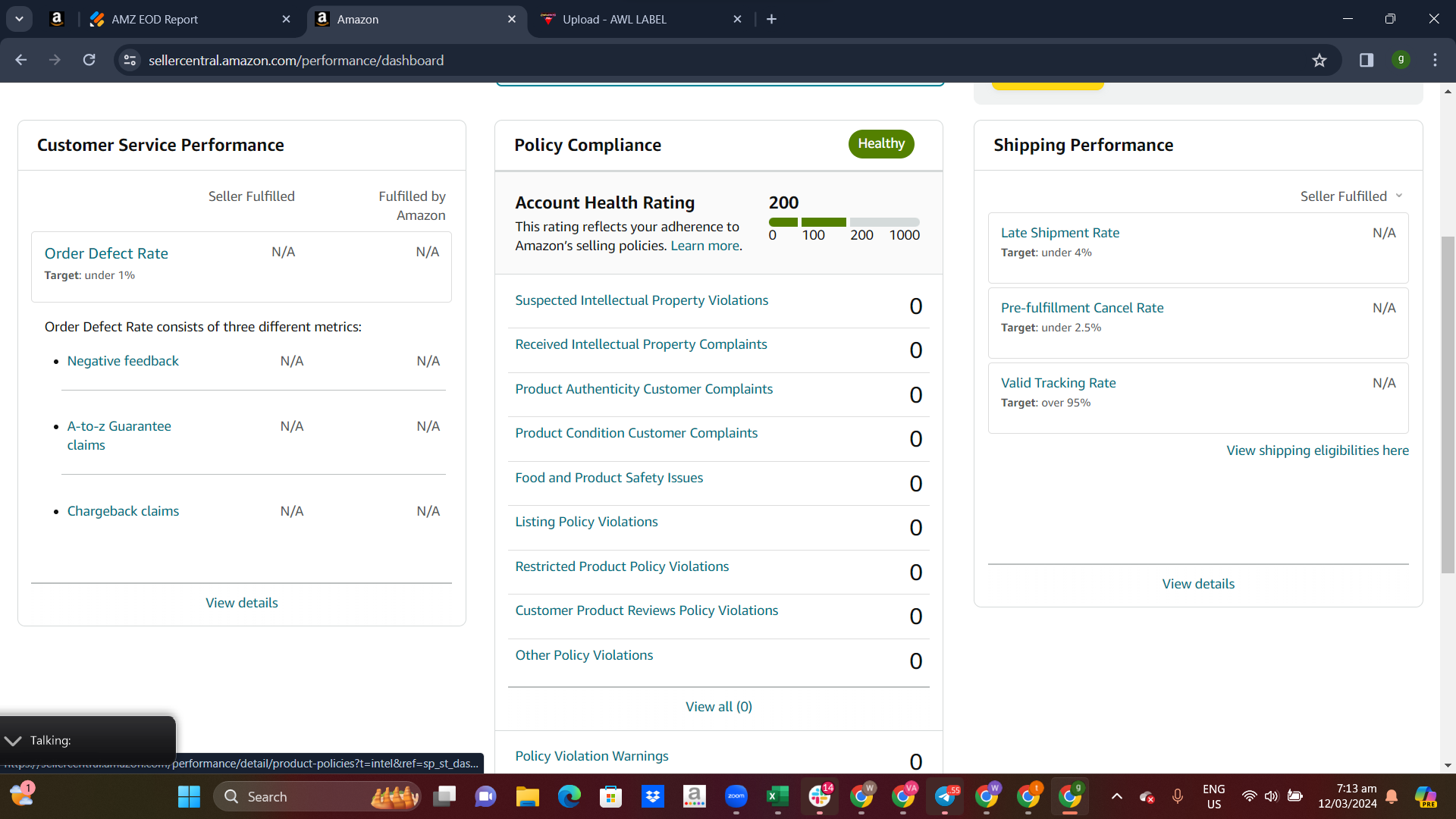Viewport: 1456px width, 819px height.
Task: Open the Pre-fulfillment Cancel Rate link
Action: (x=1082, y=308)
